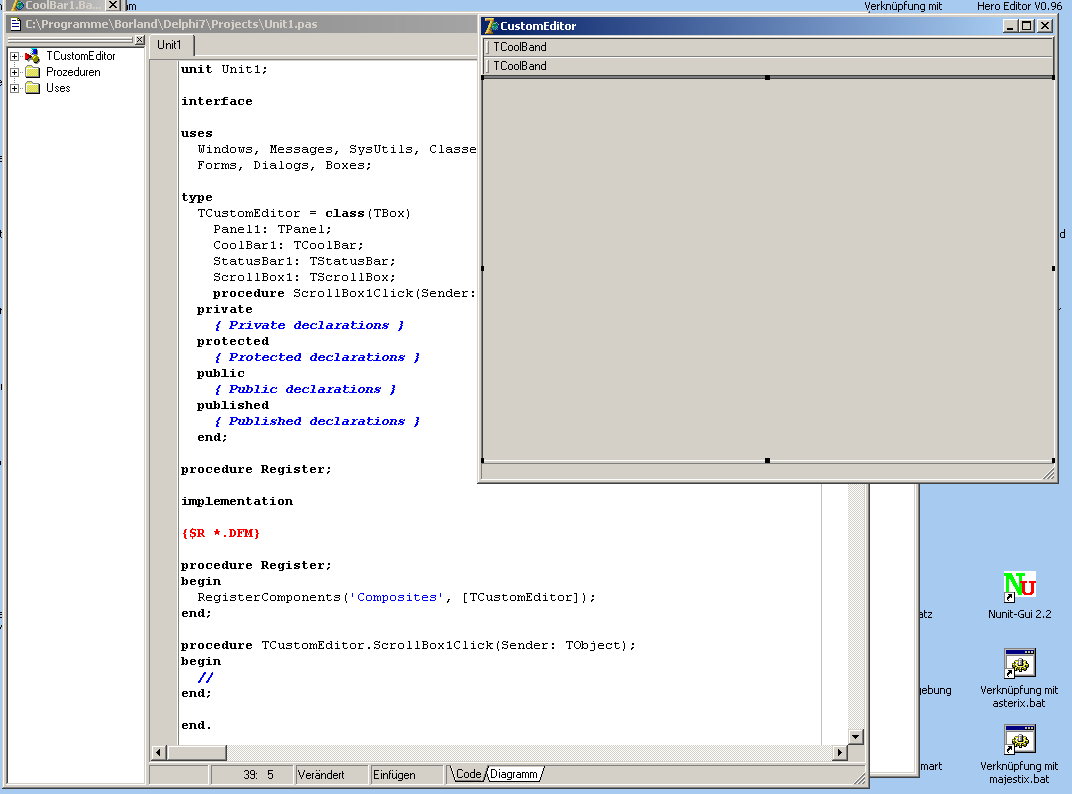Viewport: 1072px width, 794px height.
Task: Select the majestix.bat shortcut icon
Action: pos(1019,740)
